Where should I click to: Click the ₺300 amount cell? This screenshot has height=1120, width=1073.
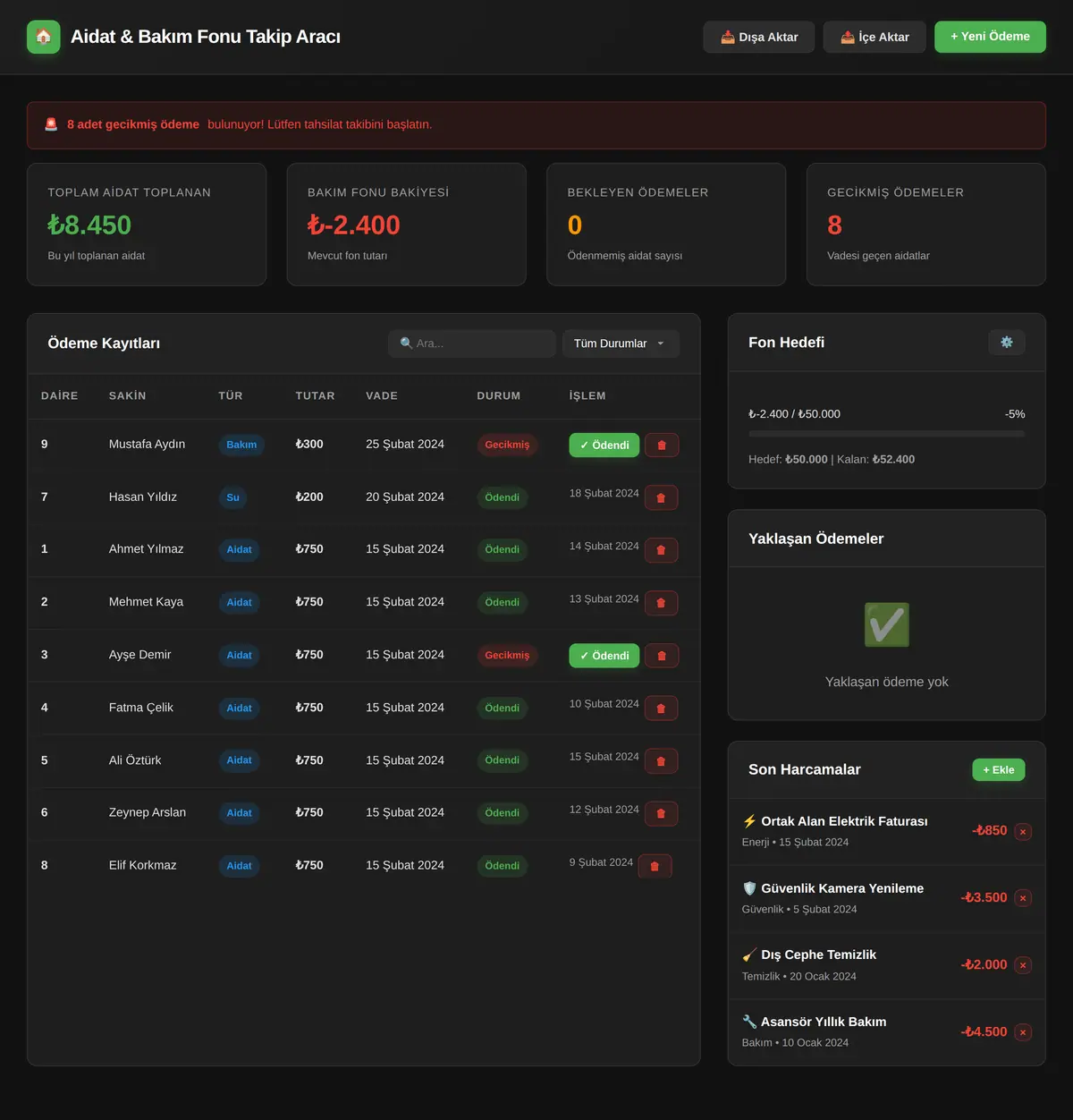309,444
